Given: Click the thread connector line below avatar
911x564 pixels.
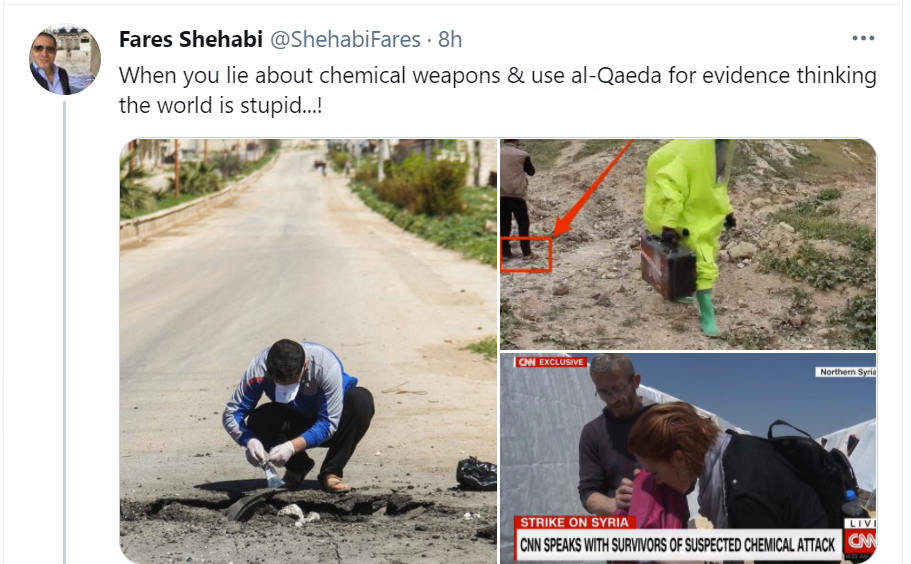Looking at the screenshot, I should click(64, 331).
